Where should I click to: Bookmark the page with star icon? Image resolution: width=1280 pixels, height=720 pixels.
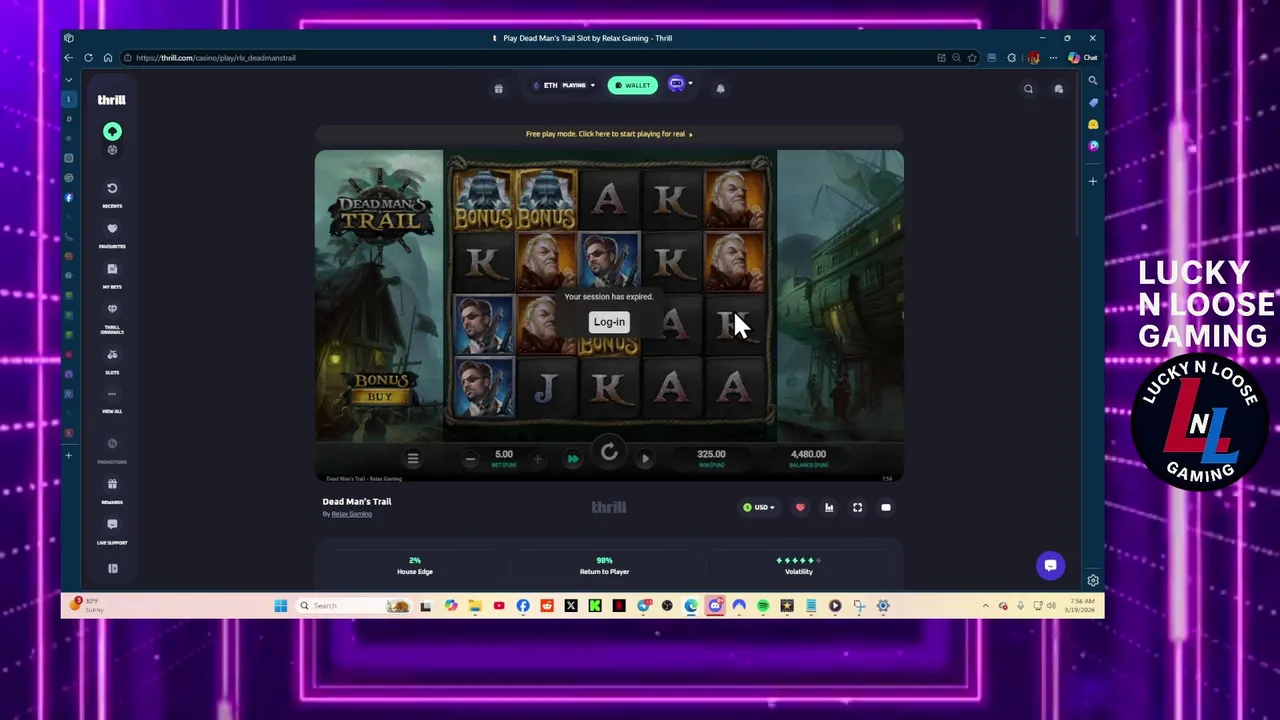tap(972, 58)
